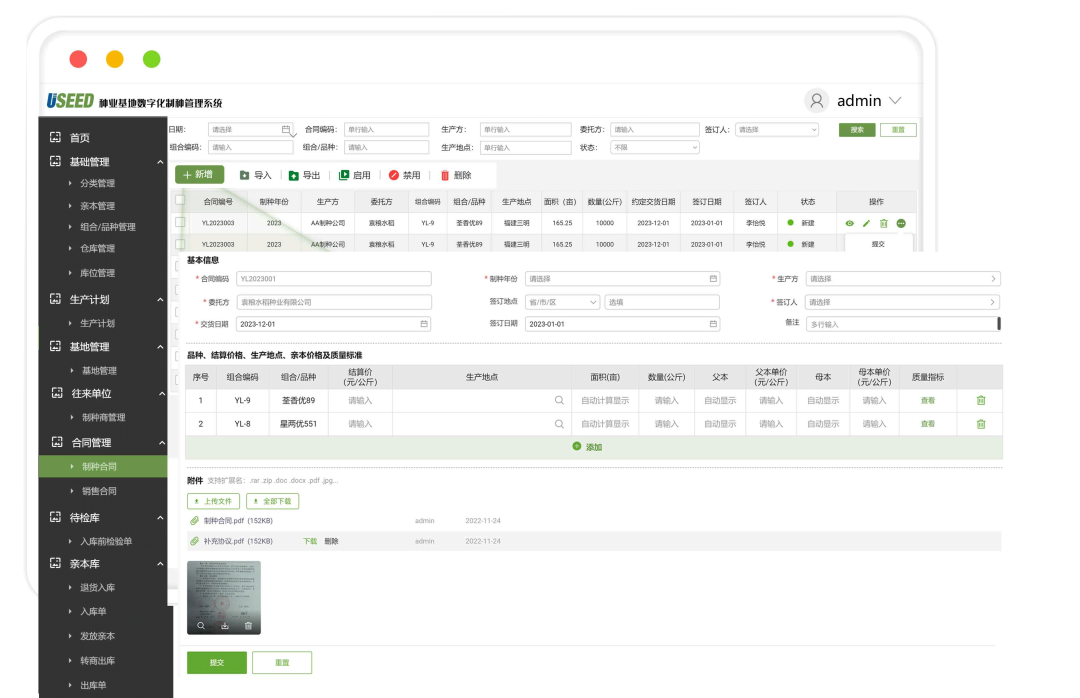The image size is (1080, 698).
Task: Open more actions menu for top contract row
Action: click(x=901, y=223)
